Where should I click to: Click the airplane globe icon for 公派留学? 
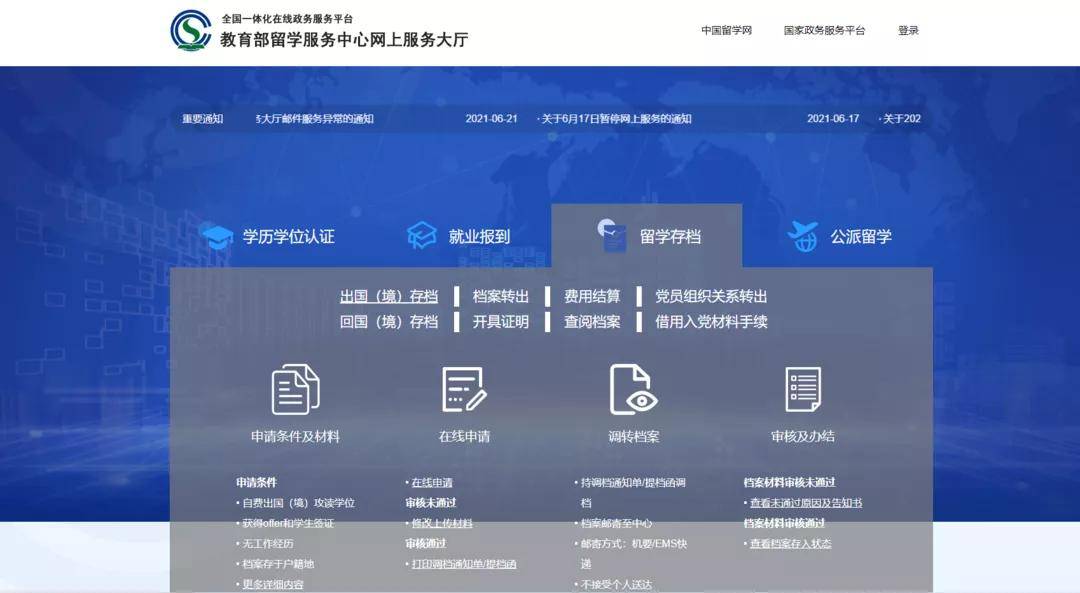click(802, 236)
